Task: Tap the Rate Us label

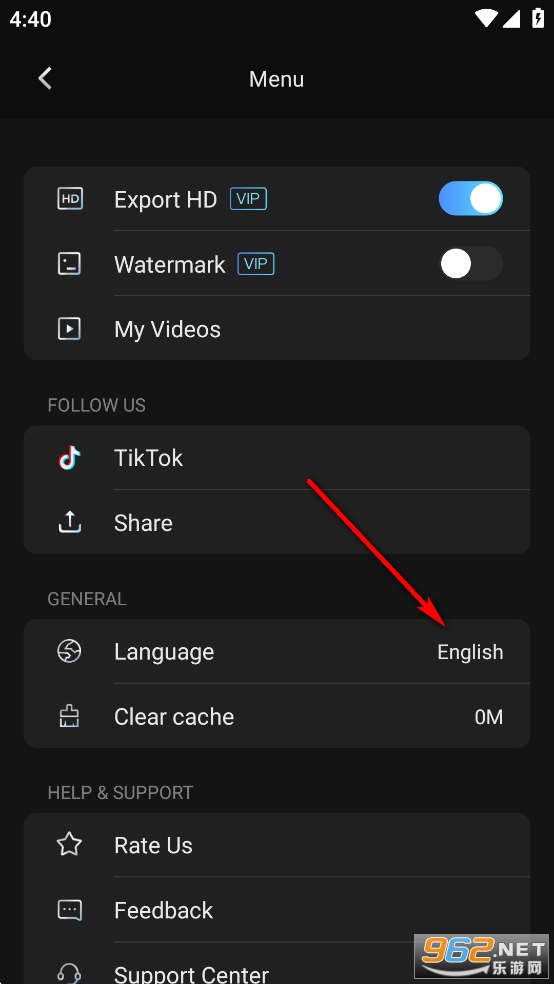Action: [153, 845]
